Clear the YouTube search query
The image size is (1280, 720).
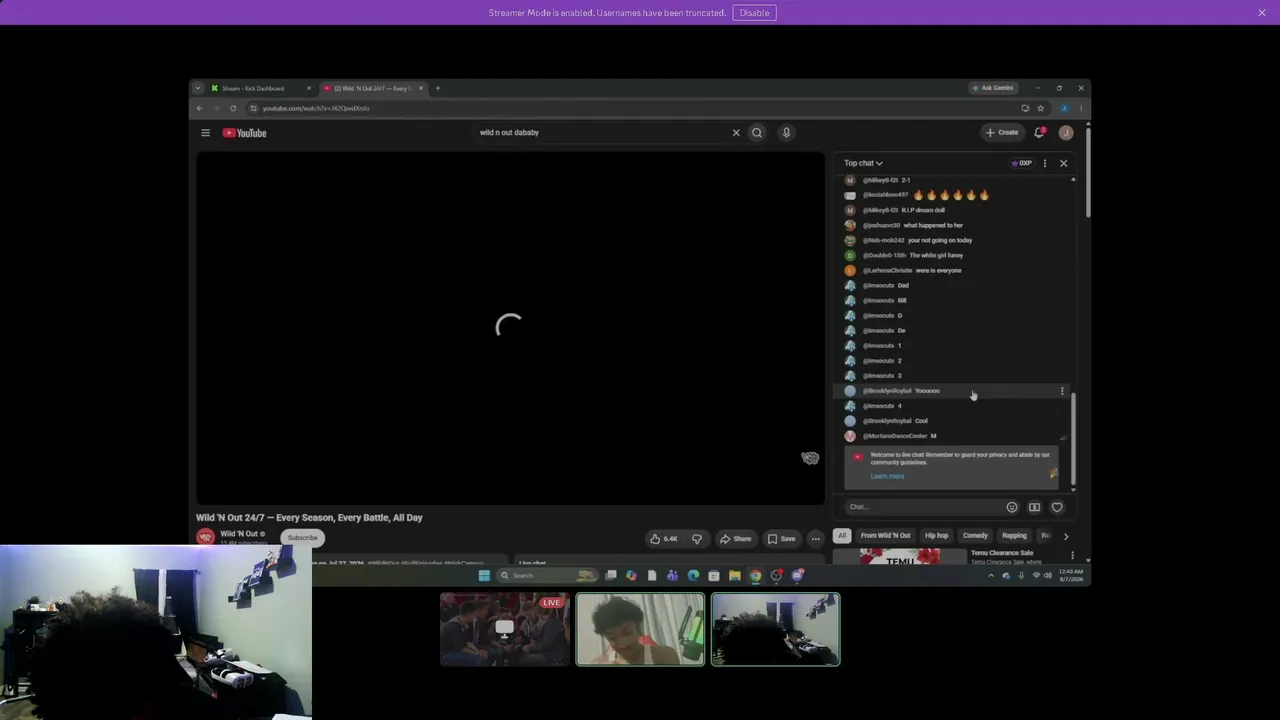pyautogui.click(x=736, y=133)
